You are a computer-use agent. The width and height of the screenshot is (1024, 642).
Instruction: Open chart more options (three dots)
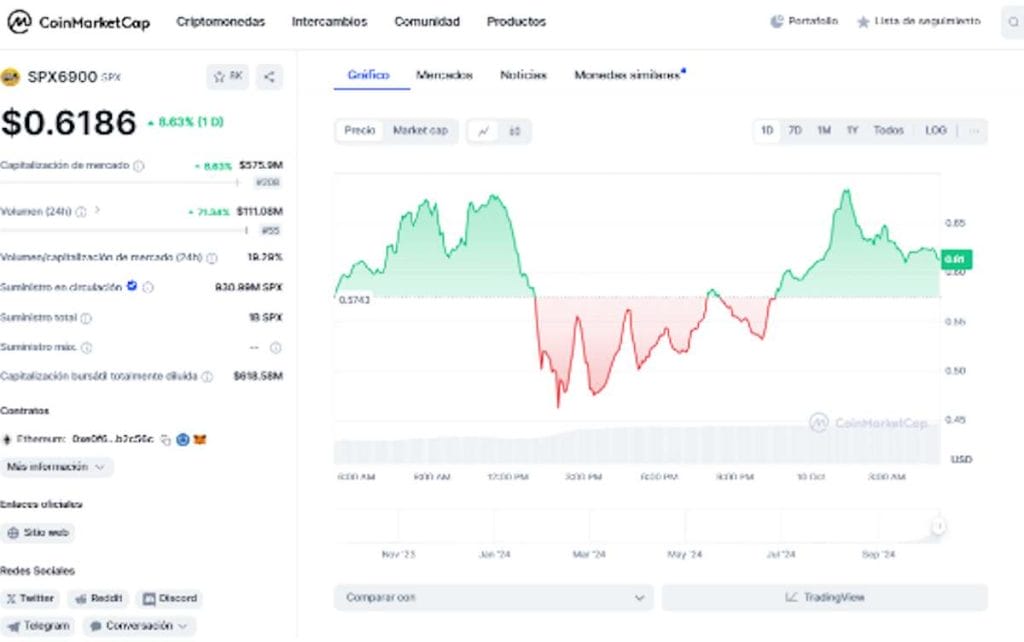[974, 131]
